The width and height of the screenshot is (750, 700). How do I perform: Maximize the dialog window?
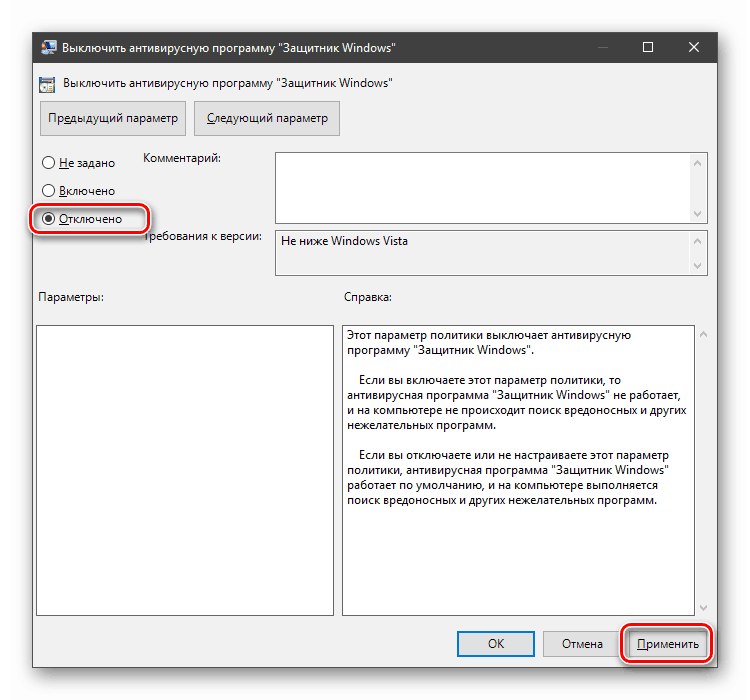648,47
